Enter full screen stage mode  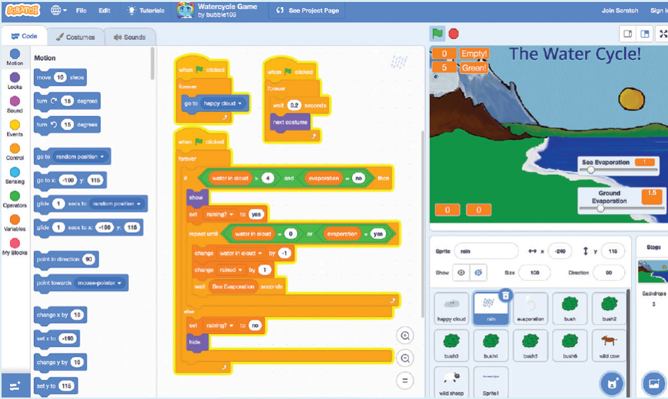[x=662, y=34]
